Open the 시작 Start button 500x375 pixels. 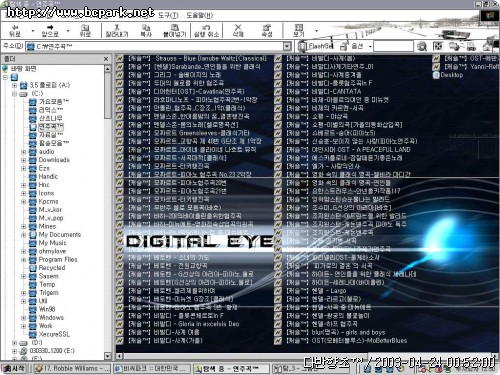point(14,368)
